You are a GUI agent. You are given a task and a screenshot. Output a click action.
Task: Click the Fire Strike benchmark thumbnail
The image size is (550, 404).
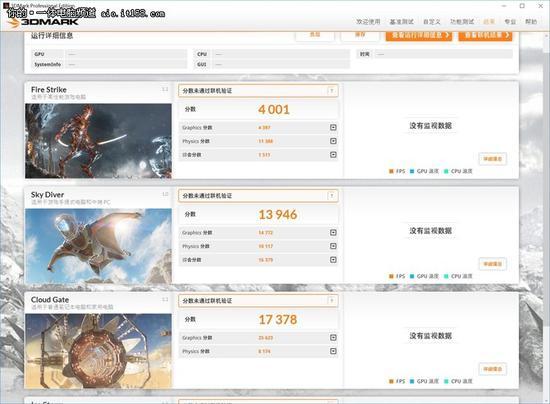coord(98,141)
